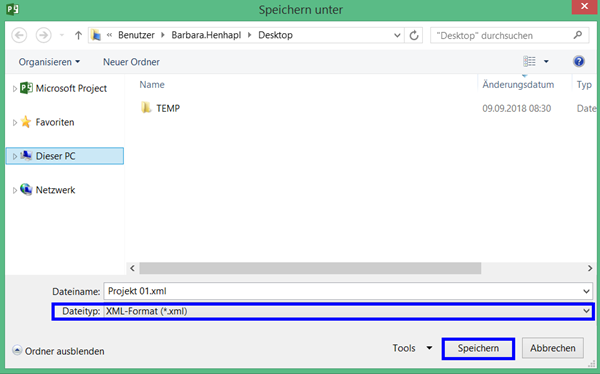This screenshot has height=374, width=600.
Task: Open the Organisieren menu
Action: [x=49, y=62]
